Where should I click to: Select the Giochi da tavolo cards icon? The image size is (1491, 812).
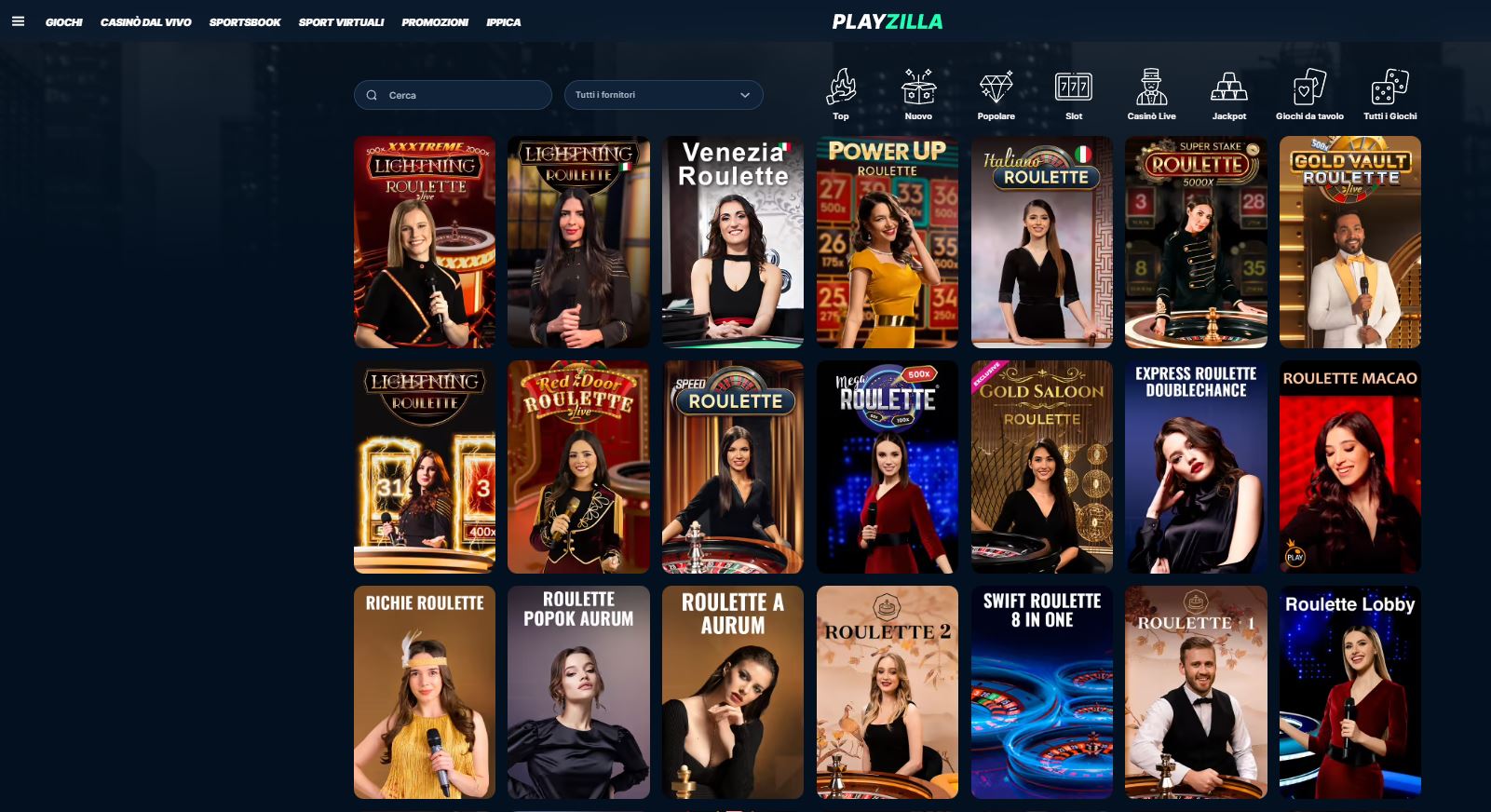point(1309,87)
